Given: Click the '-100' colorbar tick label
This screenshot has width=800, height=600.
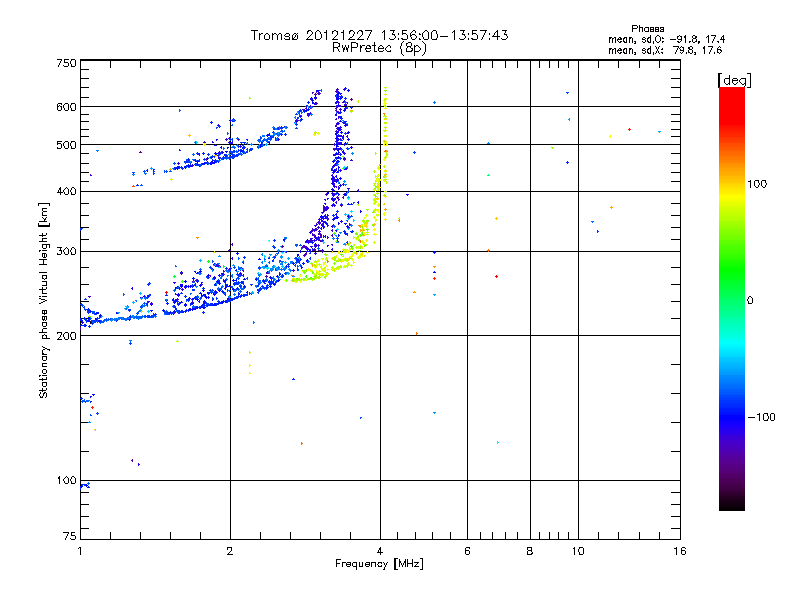Looking at the screenshot, I should click(x=761, y=417).
